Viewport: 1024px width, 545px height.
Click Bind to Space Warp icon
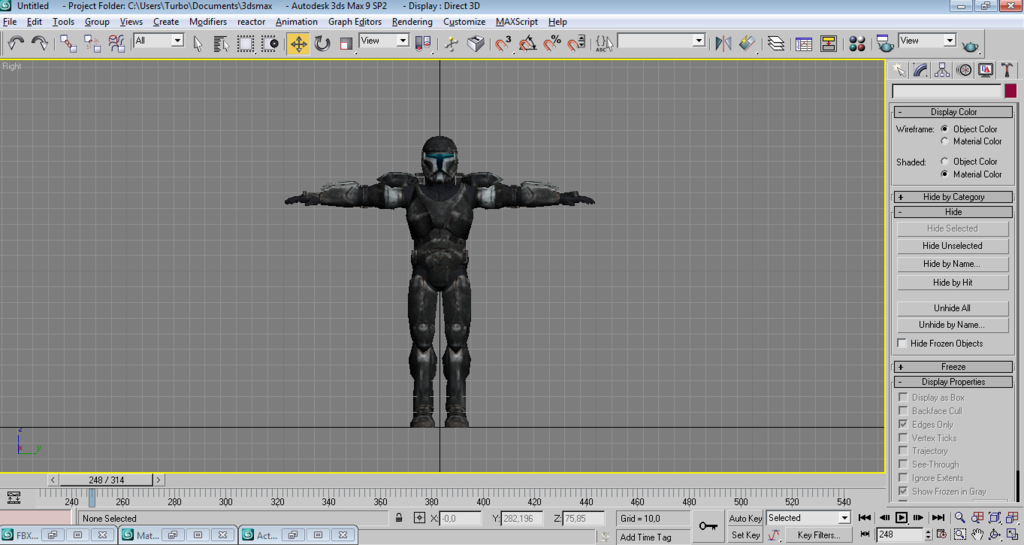tap(116, 43)
